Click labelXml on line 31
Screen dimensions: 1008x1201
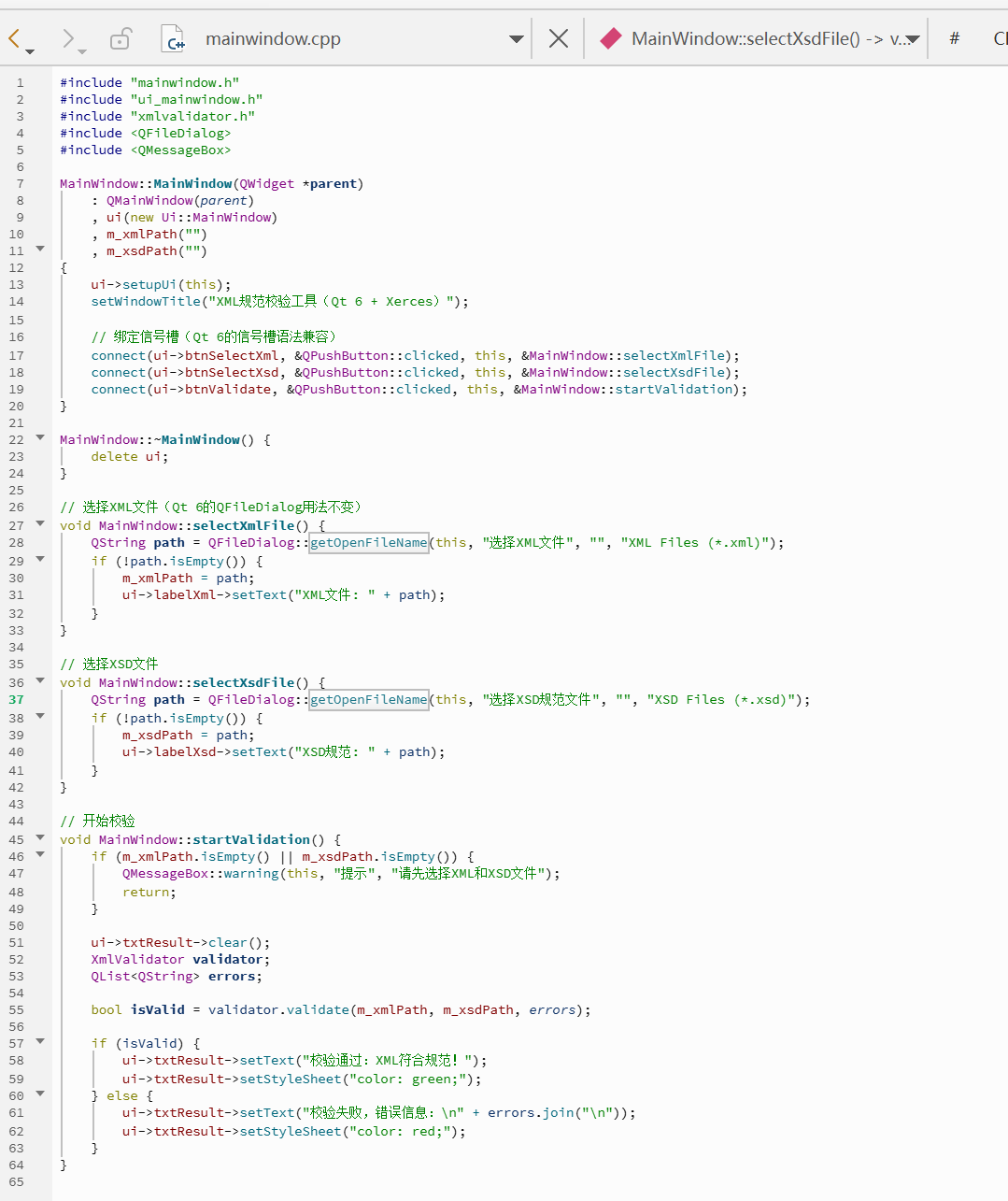(x=185, y=594)
